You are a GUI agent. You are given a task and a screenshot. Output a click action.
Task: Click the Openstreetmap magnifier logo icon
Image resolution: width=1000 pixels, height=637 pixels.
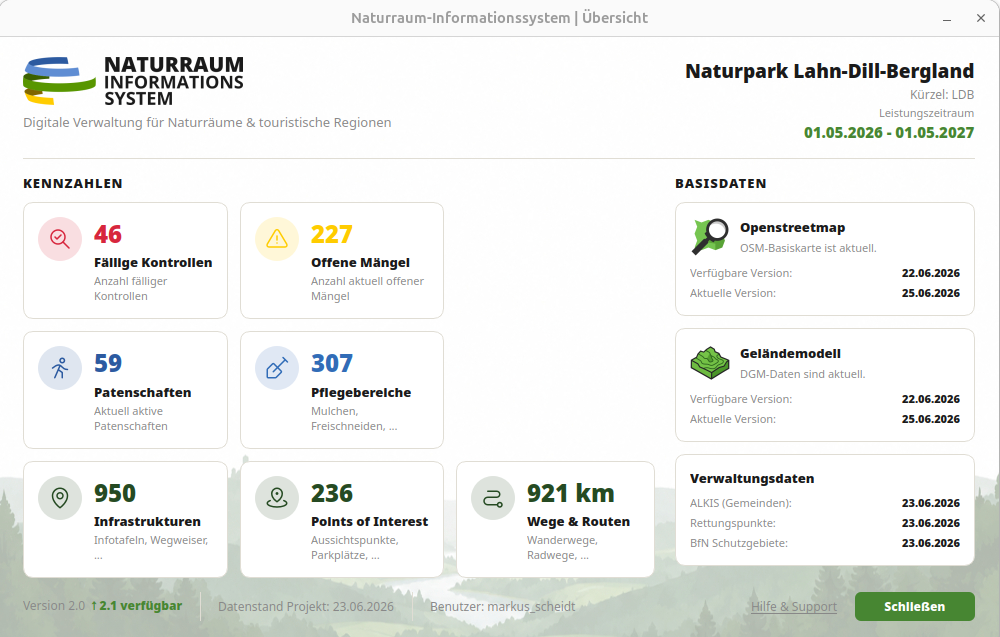coord(710,236)
